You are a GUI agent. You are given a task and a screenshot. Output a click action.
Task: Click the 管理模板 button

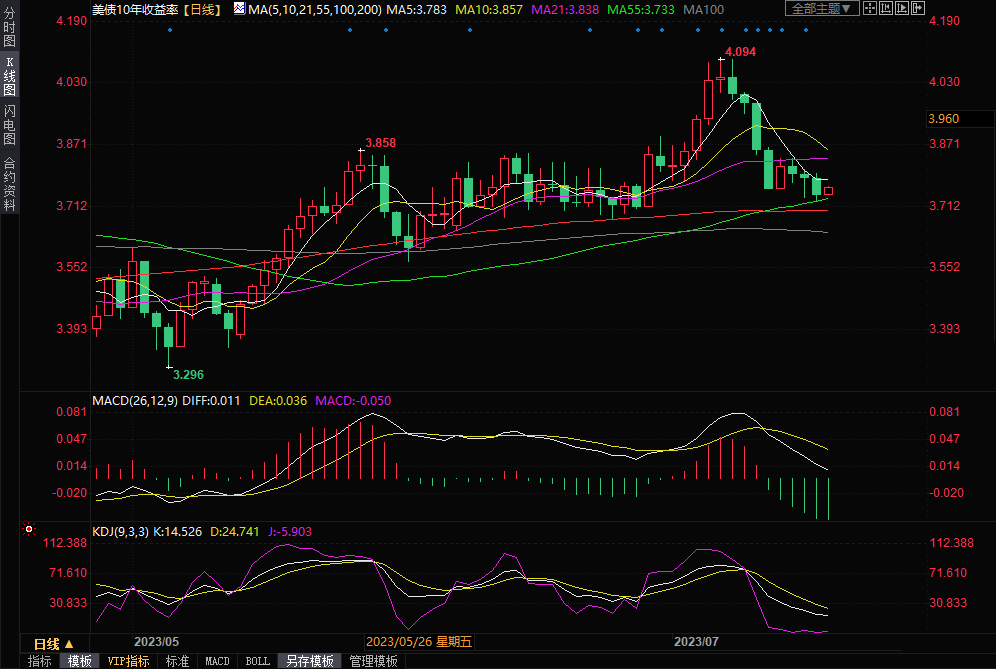[373, 661]
